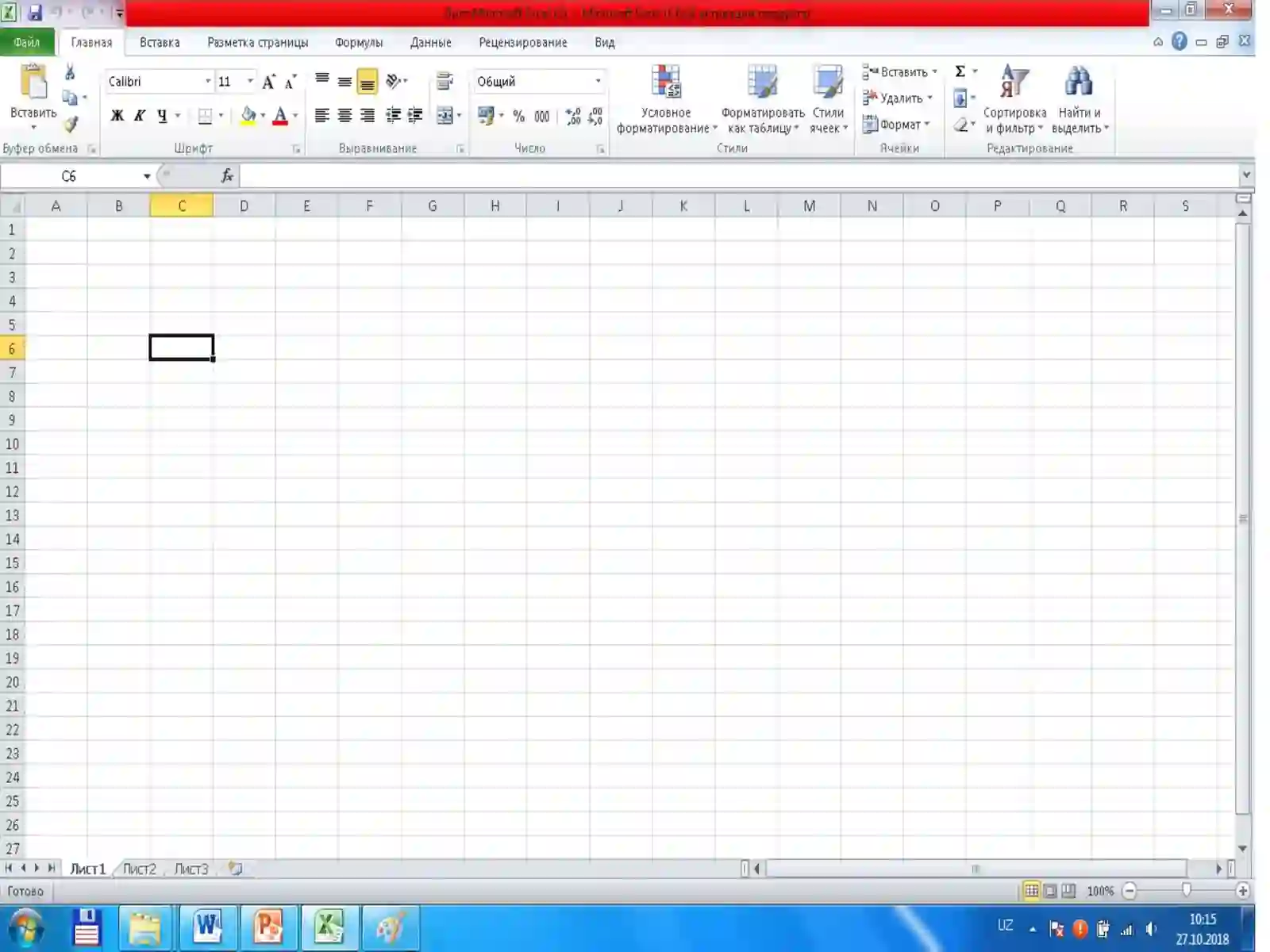
Task: Open Найти и выделить menu
Action: [1079, 99]
